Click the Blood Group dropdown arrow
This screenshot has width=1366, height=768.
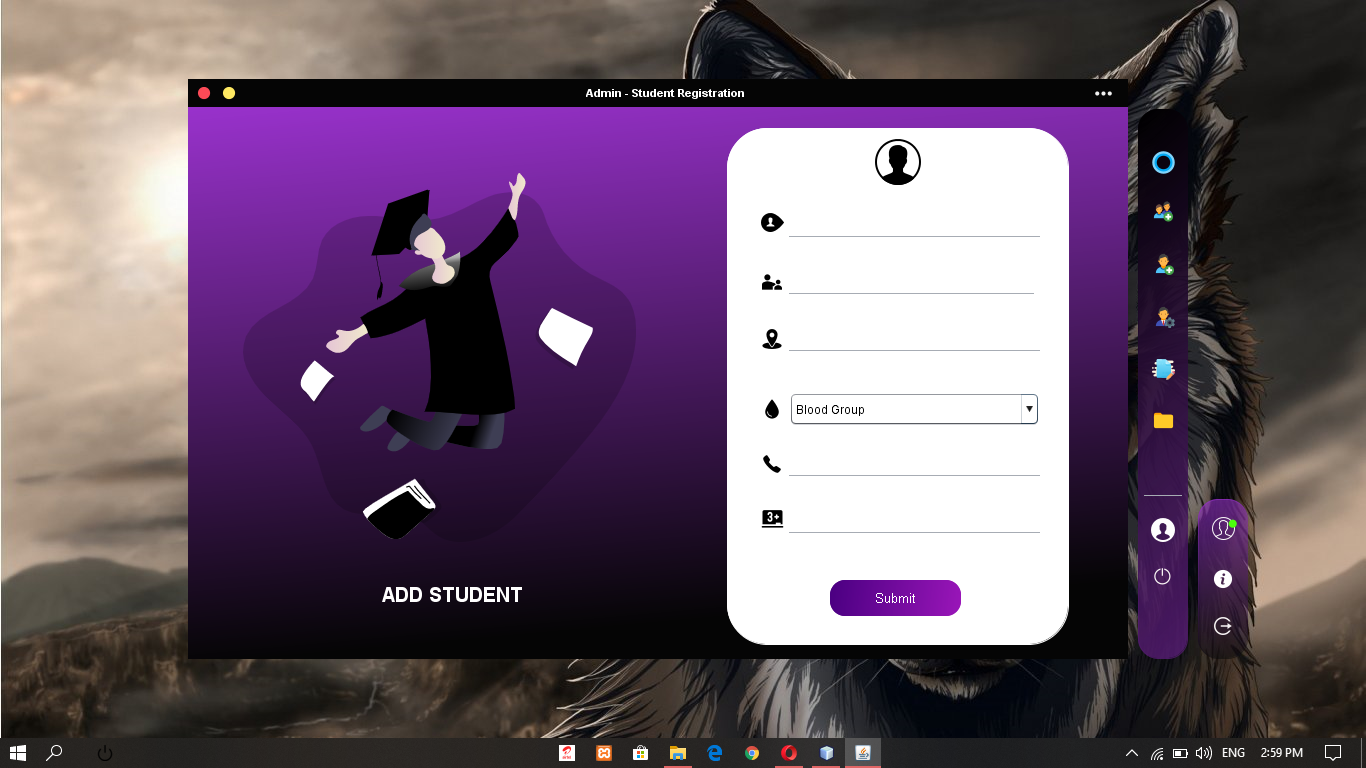[x=1029, y=409]
